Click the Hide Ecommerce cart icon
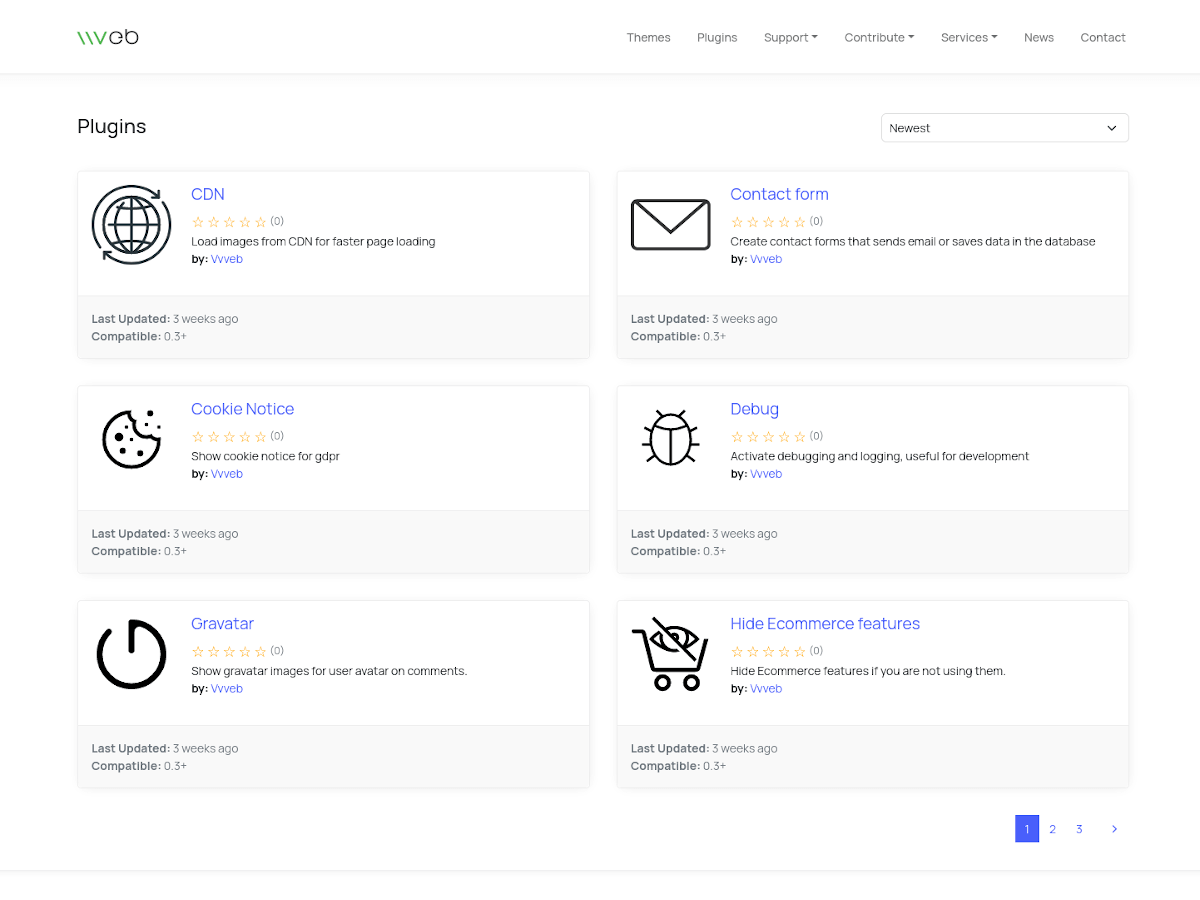1200x900 pixels. click(670, 654)
